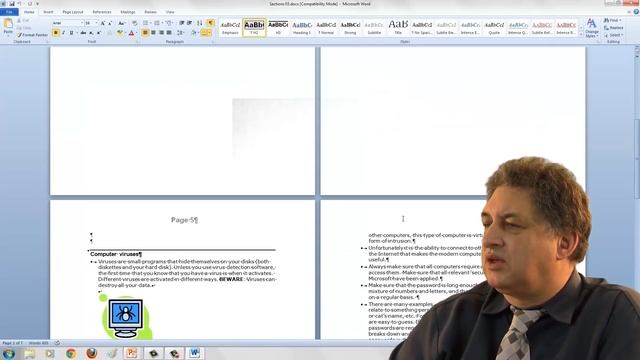Switch to the Mailings tab
This screenshot has width=640, height=360.
(127, 12)
